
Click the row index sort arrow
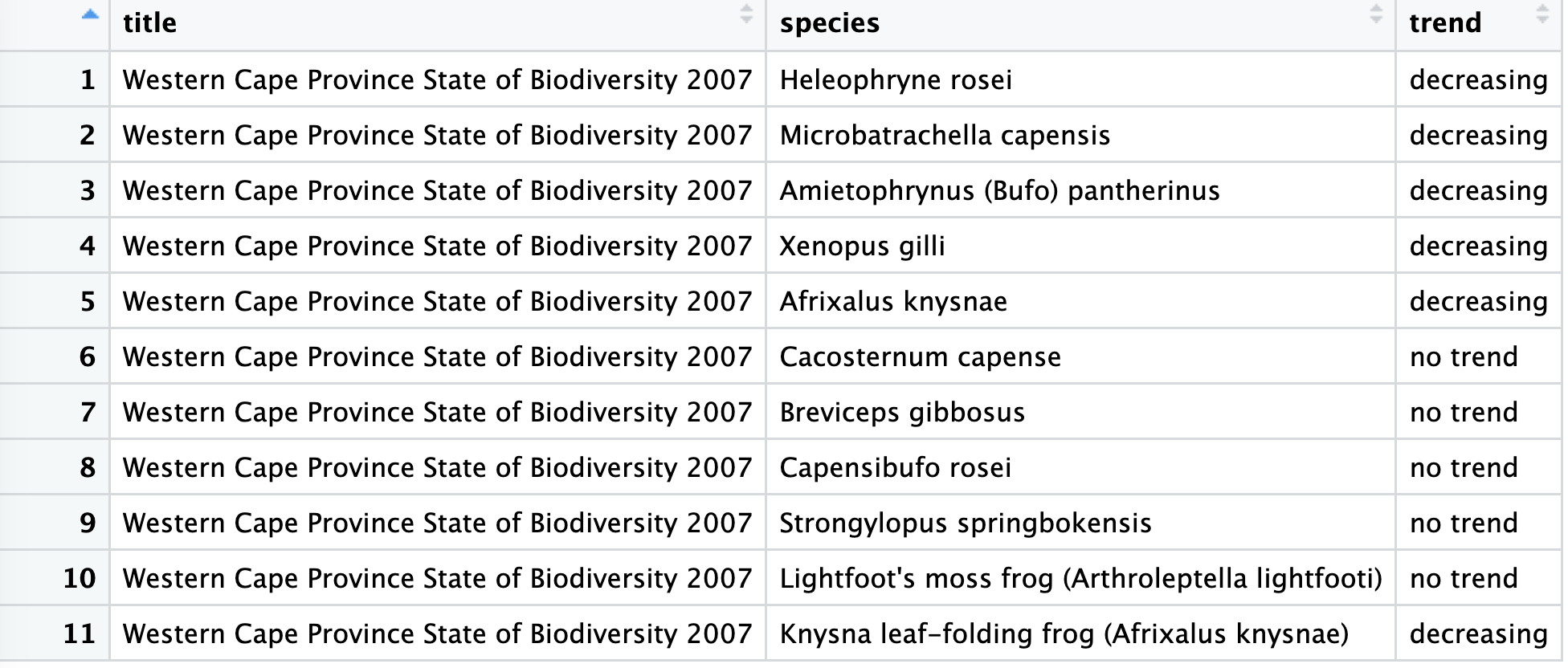point(91,14)
